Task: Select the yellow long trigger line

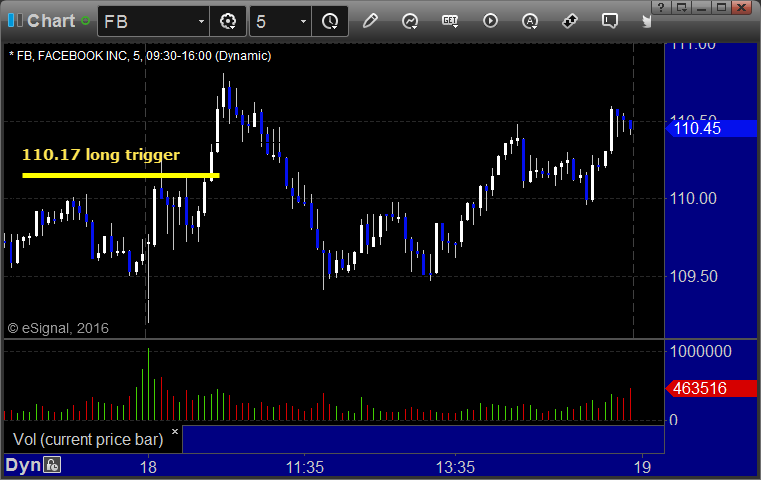Action: [121, 175]
